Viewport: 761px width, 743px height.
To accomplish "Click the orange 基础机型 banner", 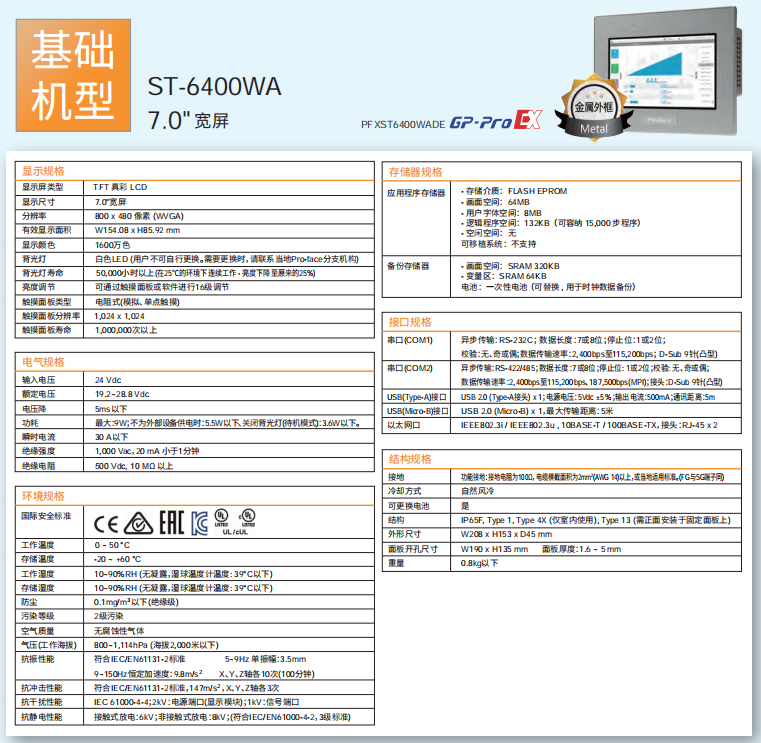I will 73,75.
